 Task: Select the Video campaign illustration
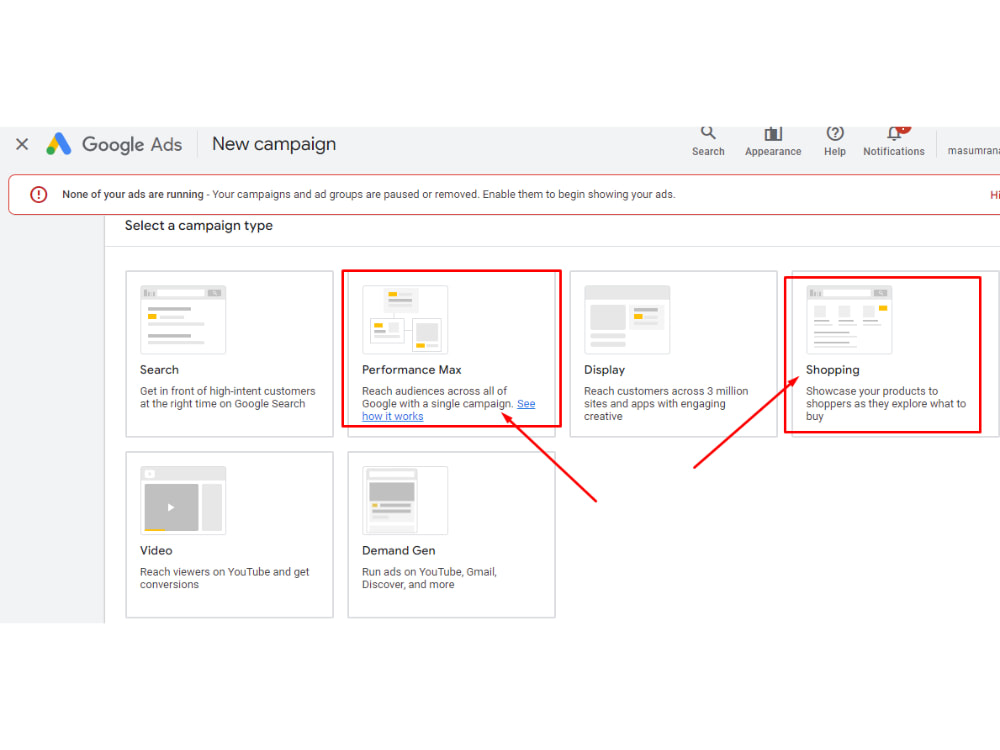(183, 500)
